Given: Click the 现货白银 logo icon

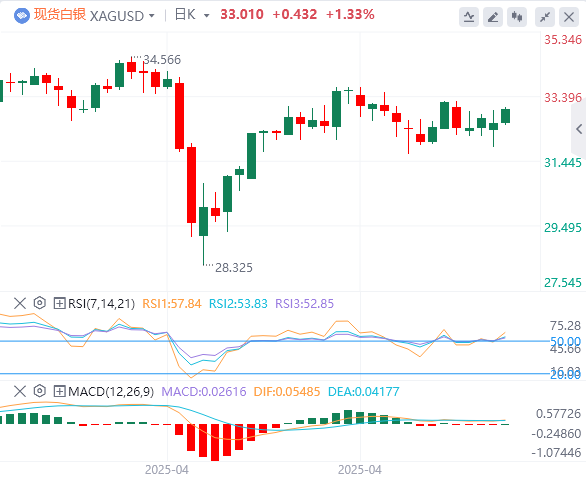Looking at the screenshot, I should [22, 16].
